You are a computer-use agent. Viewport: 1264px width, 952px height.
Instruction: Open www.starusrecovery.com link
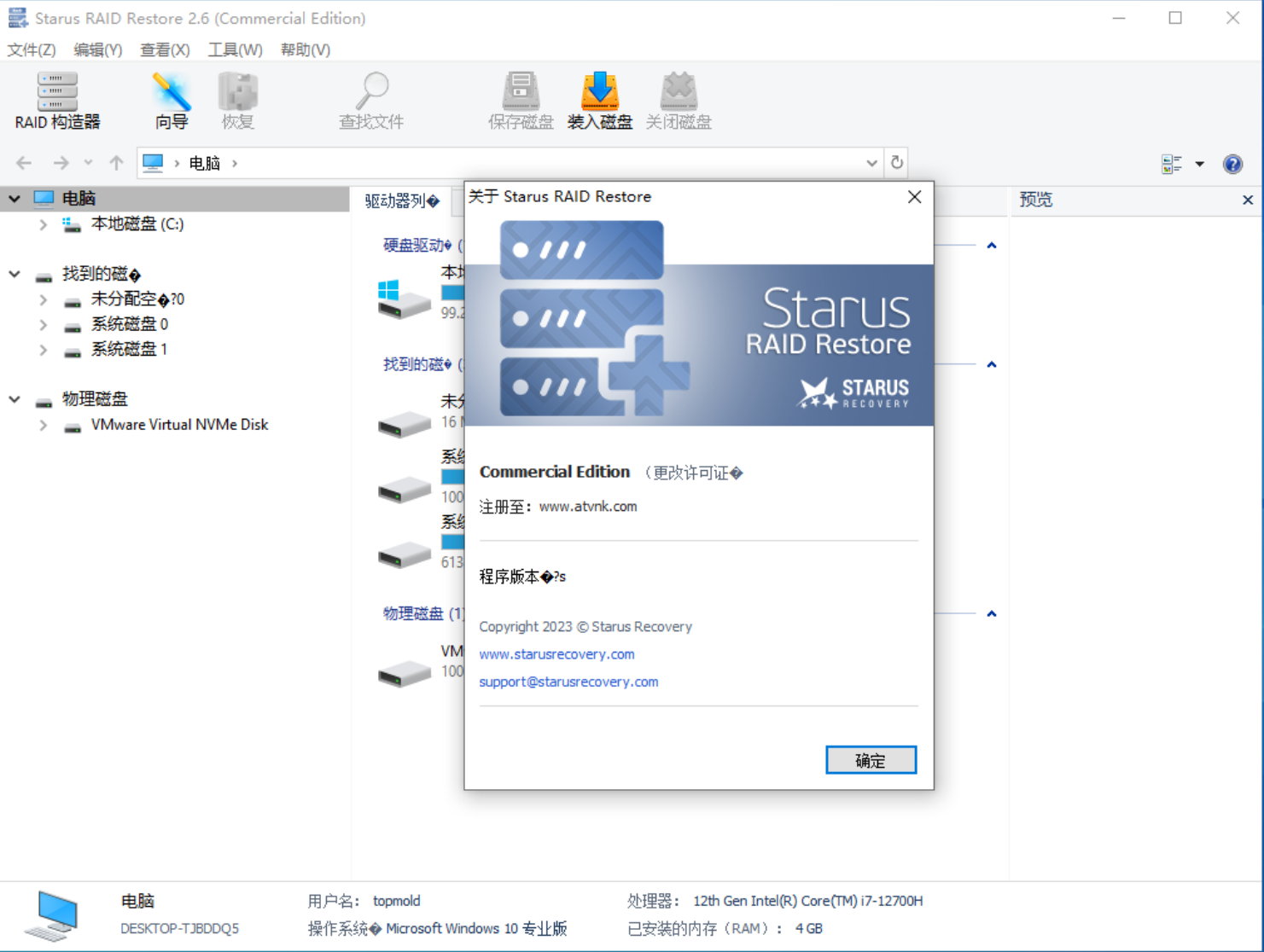pyautogui.click(x=556, y=654)
